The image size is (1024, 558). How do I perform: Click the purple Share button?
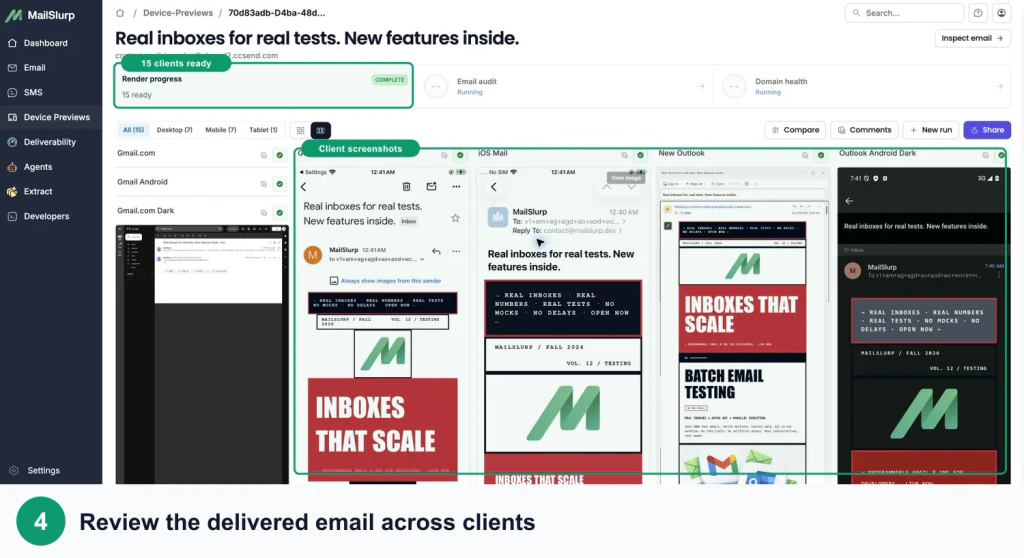coord(987,131)
